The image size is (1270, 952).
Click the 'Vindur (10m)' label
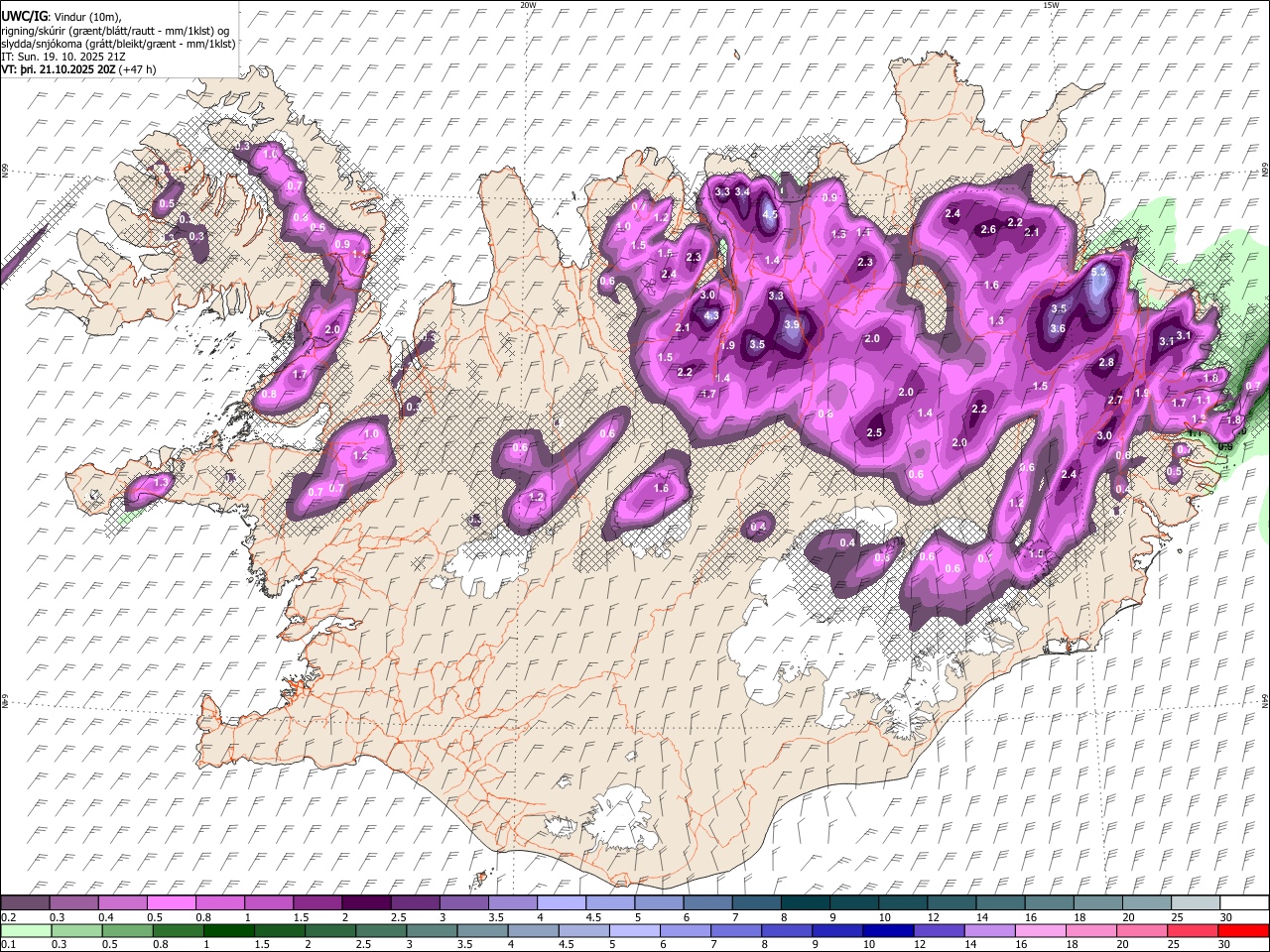(x=87, y=16)
